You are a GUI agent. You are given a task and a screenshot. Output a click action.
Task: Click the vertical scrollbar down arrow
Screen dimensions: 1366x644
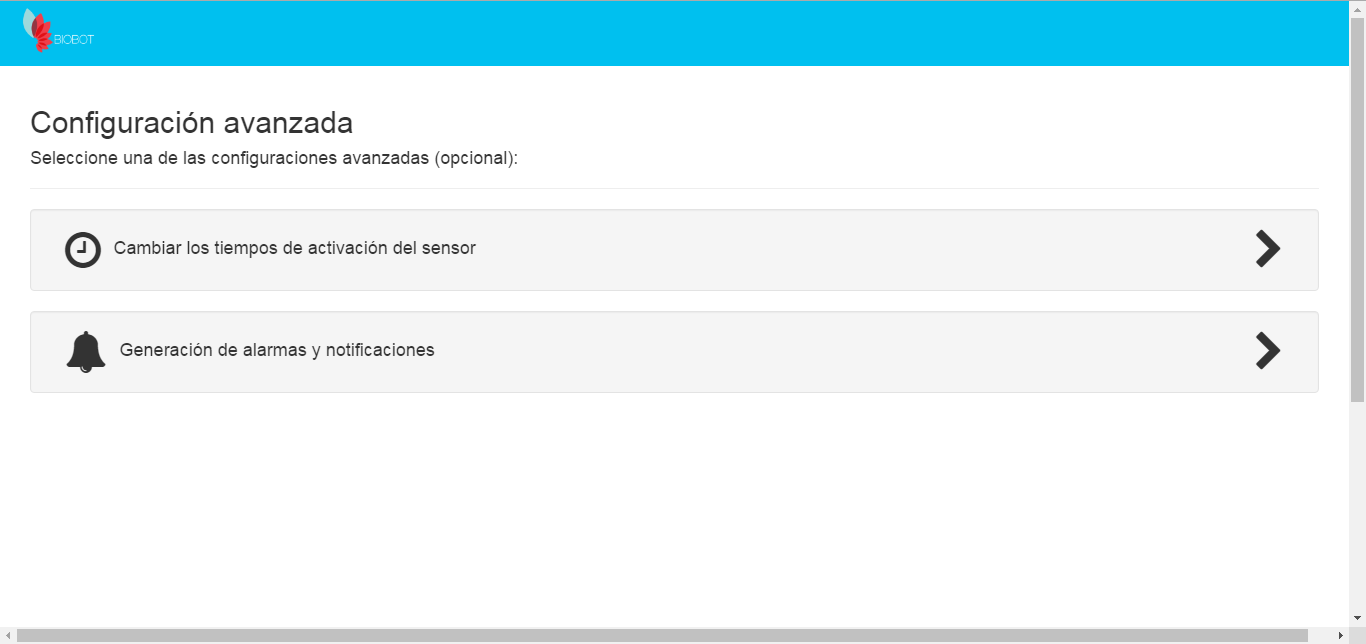(x=1357, y=618)
